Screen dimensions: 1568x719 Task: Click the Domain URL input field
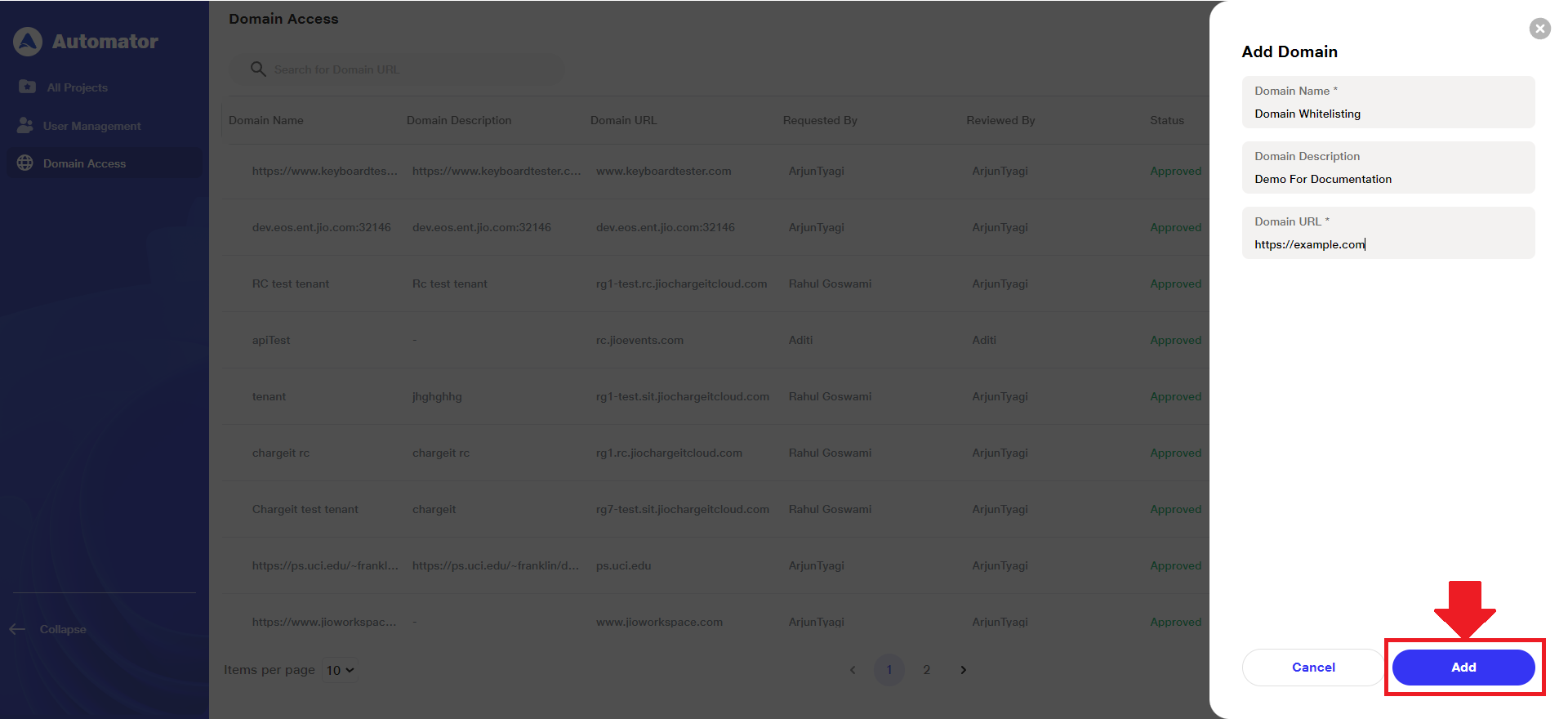[x=1388, y=244]
